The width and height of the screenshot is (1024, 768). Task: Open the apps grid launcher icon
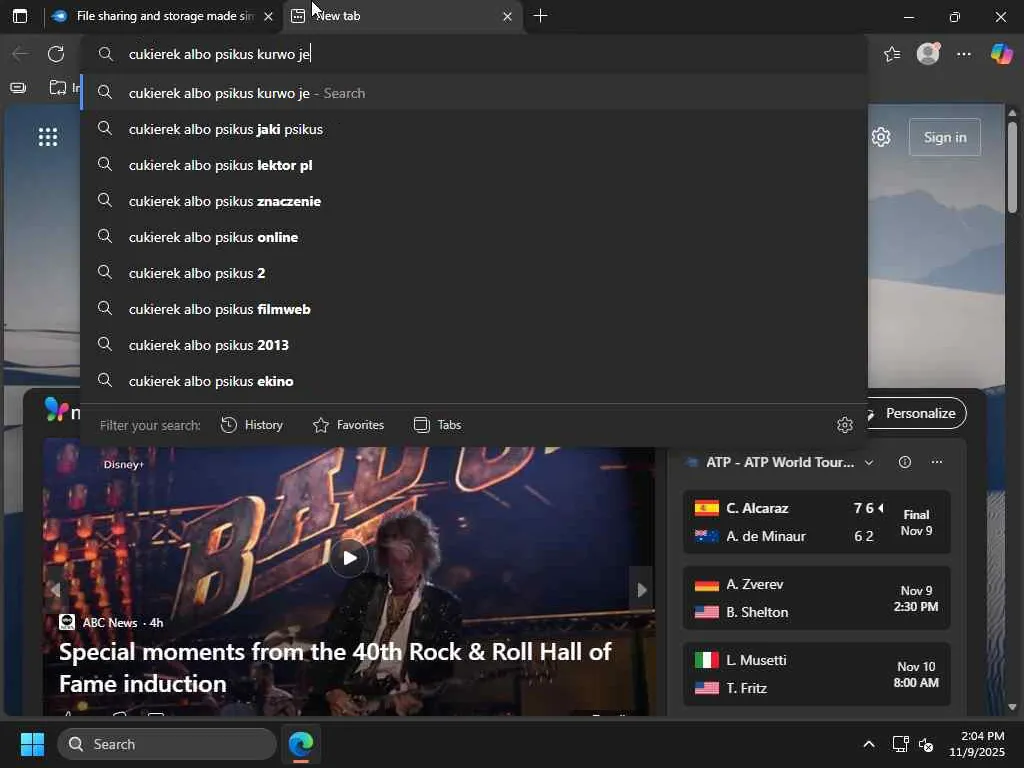click(48, 136)
